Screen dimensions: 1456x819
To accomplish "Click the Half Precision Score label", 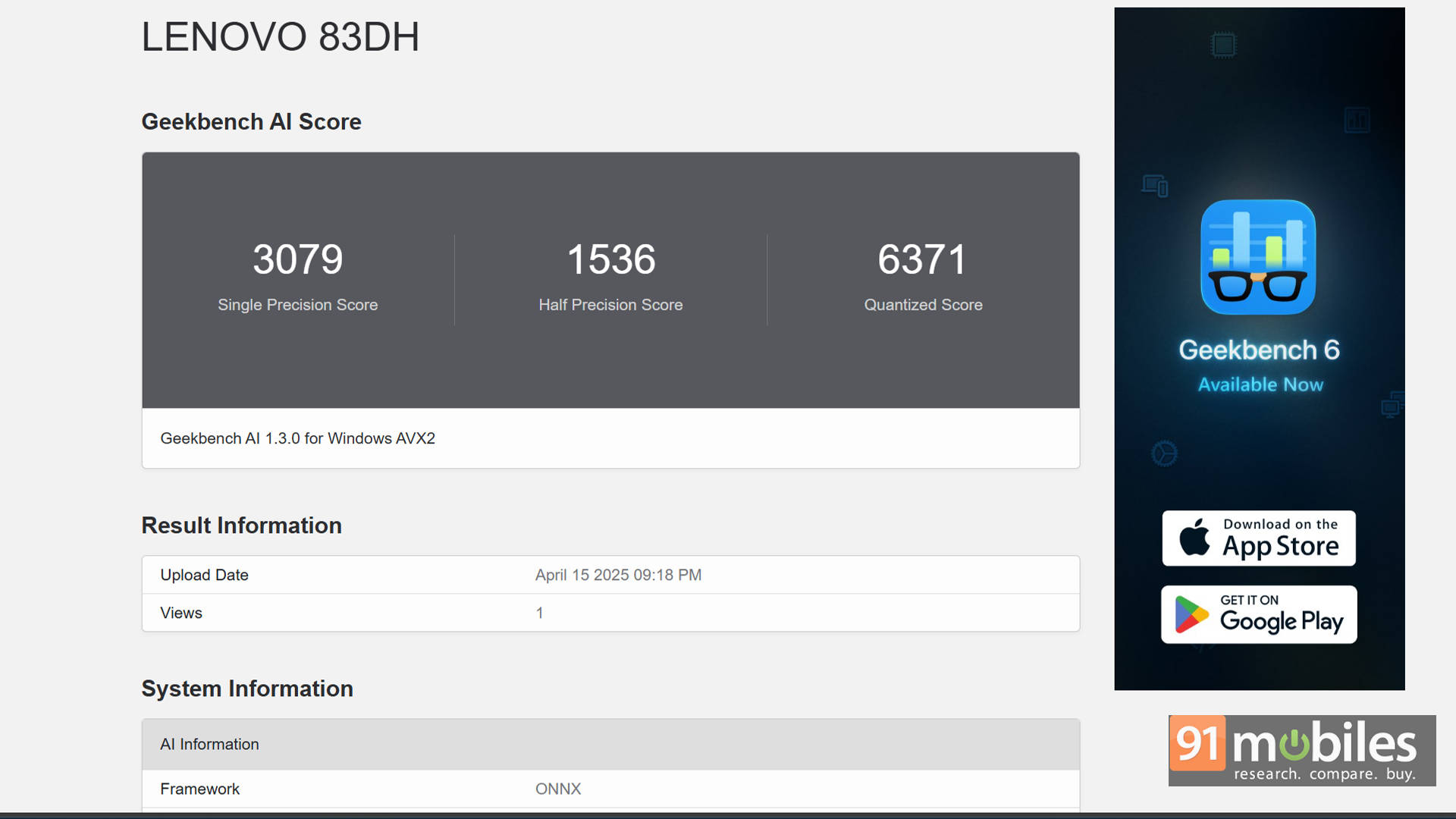I will (x=610, y=305).
